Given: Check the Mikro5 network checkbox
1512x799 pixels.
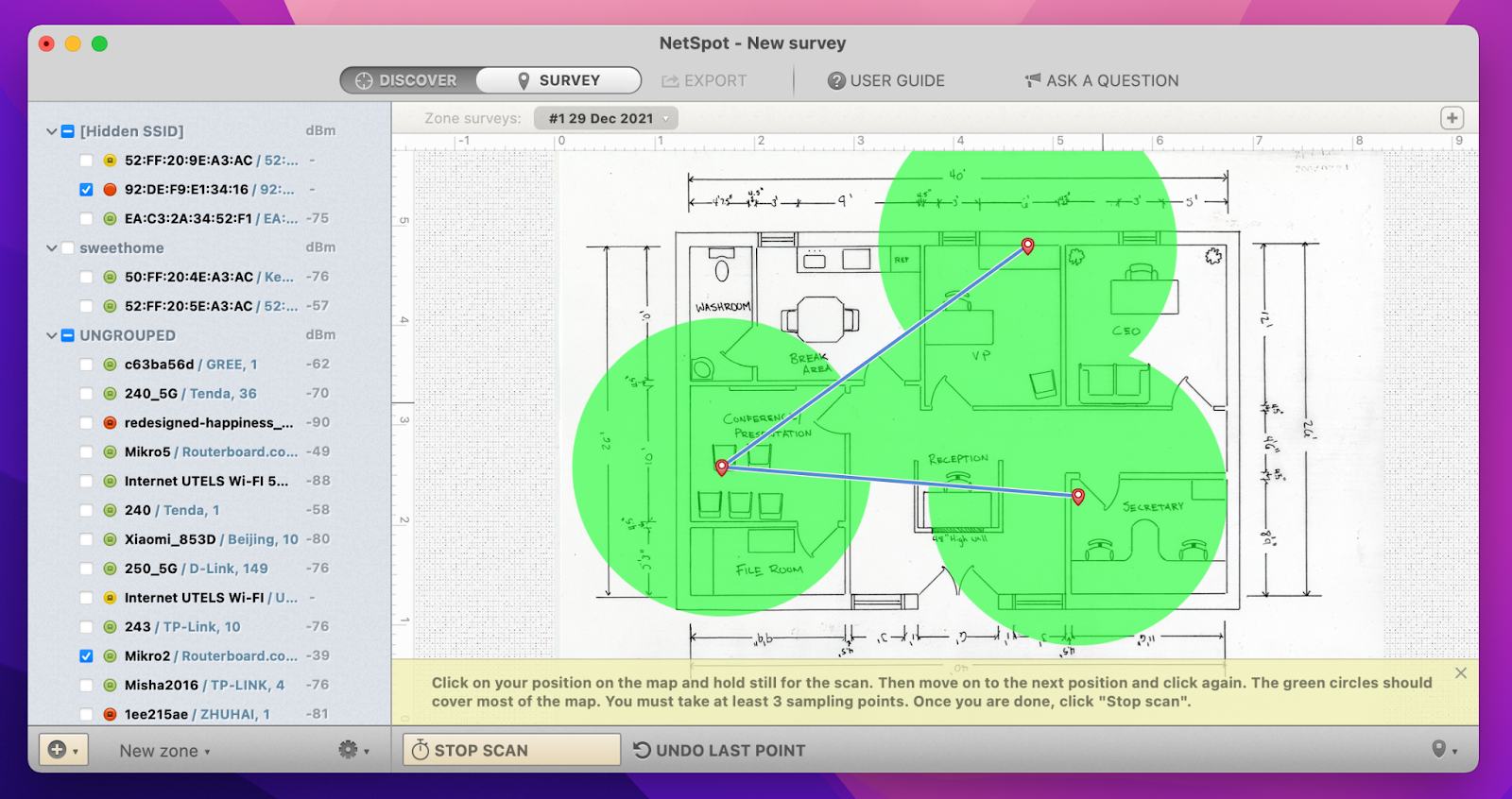Looking at the screenshot, I should pos(86,452).
